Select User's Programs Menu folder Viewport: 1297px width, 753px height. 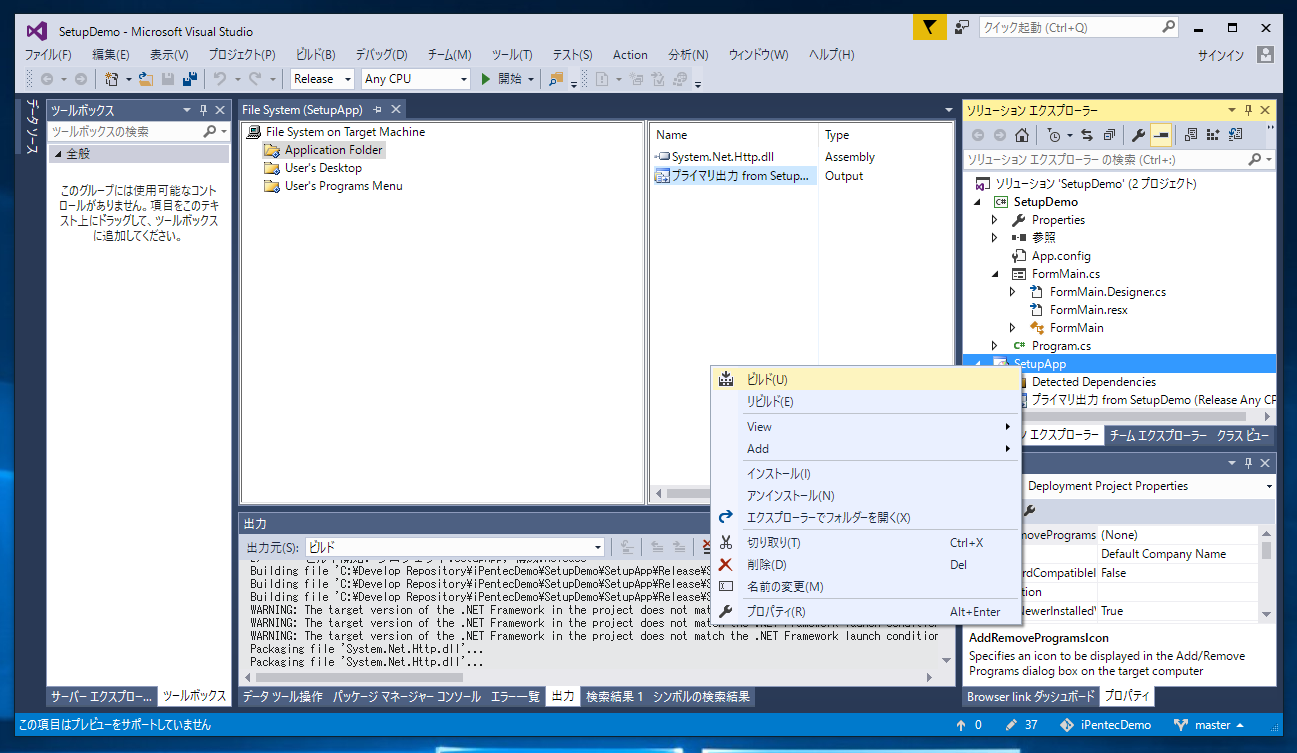(343, 186)
